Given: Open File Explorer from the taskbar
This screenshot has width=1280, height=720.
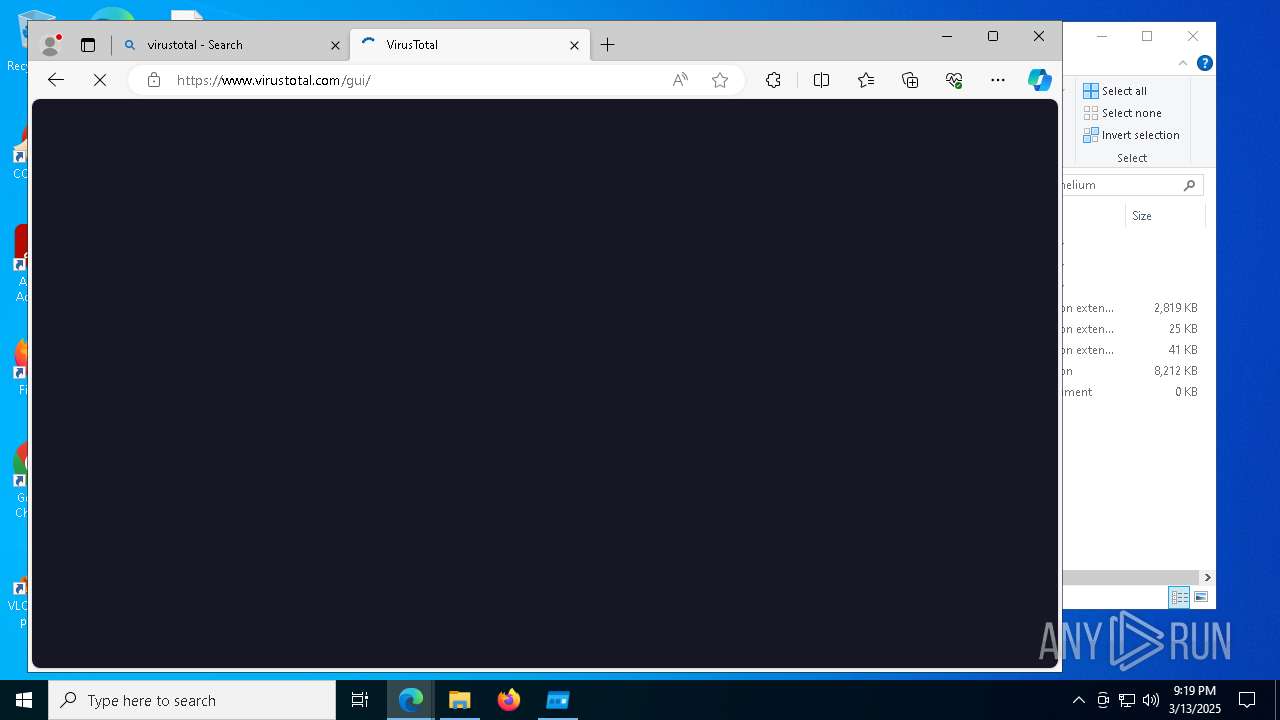Looking at the screenshot, I should tap(460, 700).
